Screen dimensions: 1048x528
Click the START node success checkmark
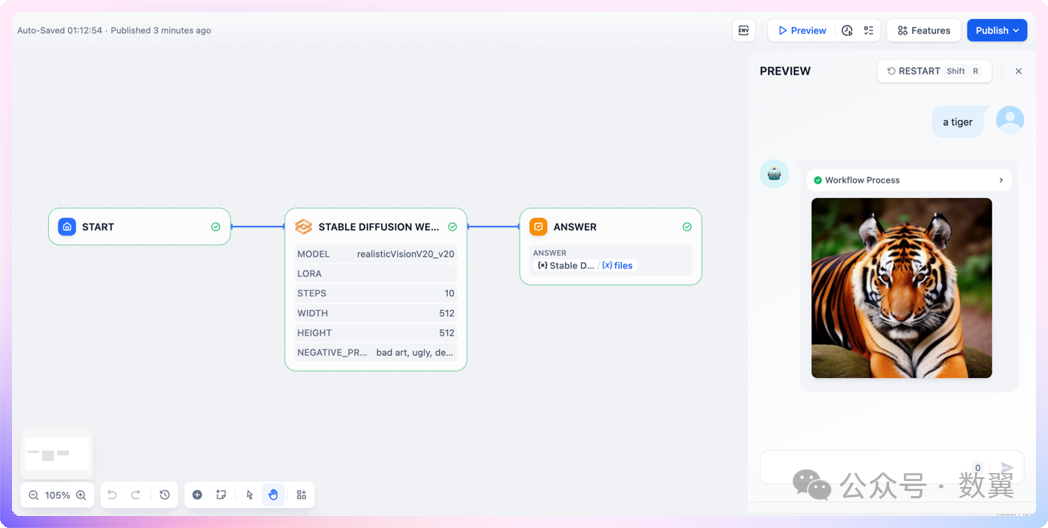[x=215, y=227]
